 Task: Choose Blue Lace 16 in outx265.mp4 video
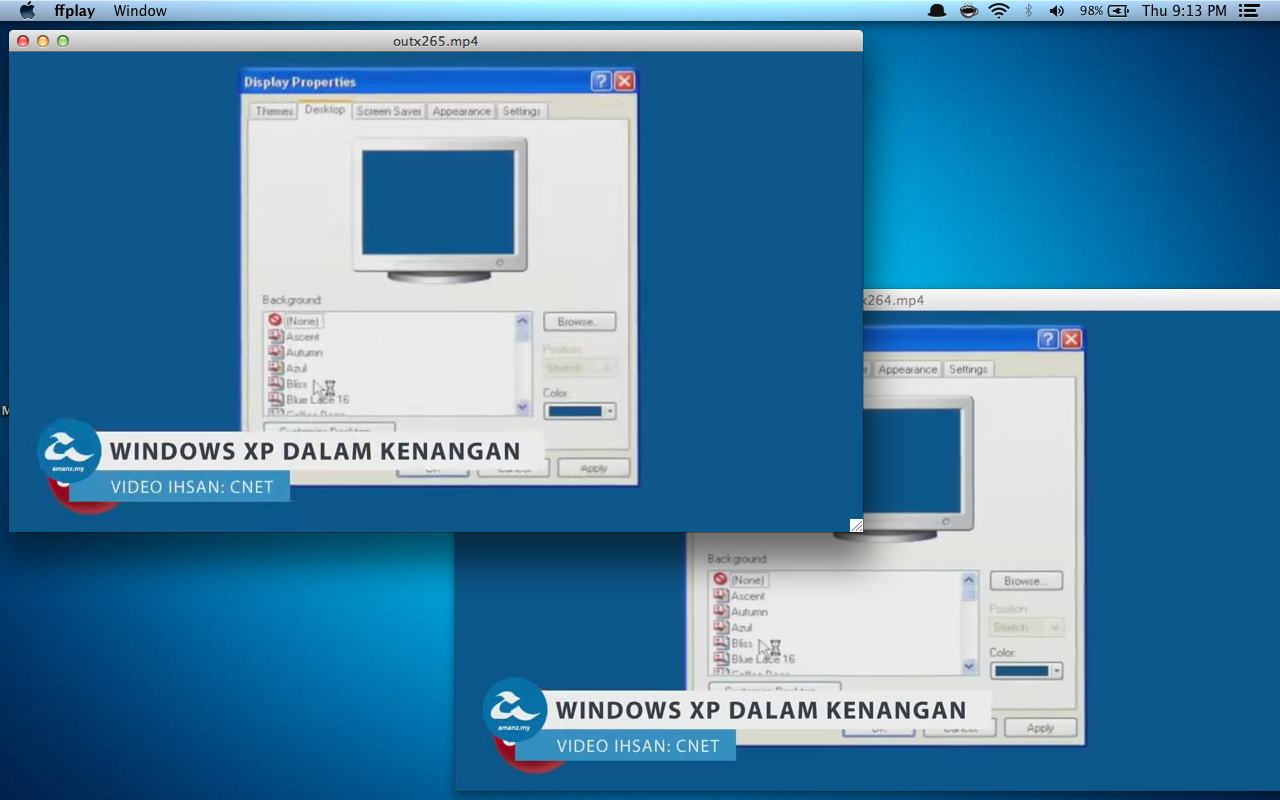(x=308, y=400)
